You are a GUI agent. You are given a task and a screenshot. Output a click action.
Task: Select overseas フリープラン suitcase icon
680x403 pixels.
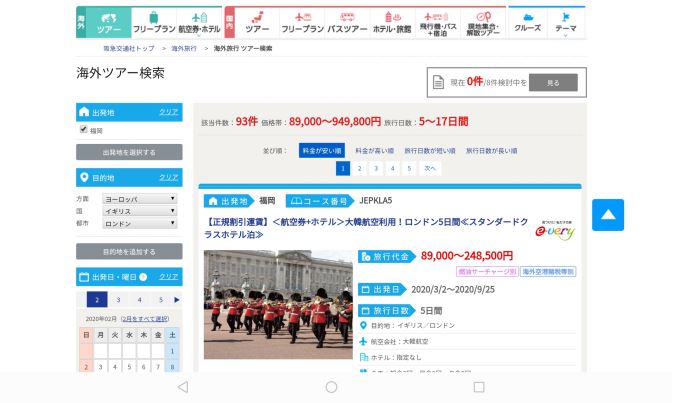click(x=153, y=22)
